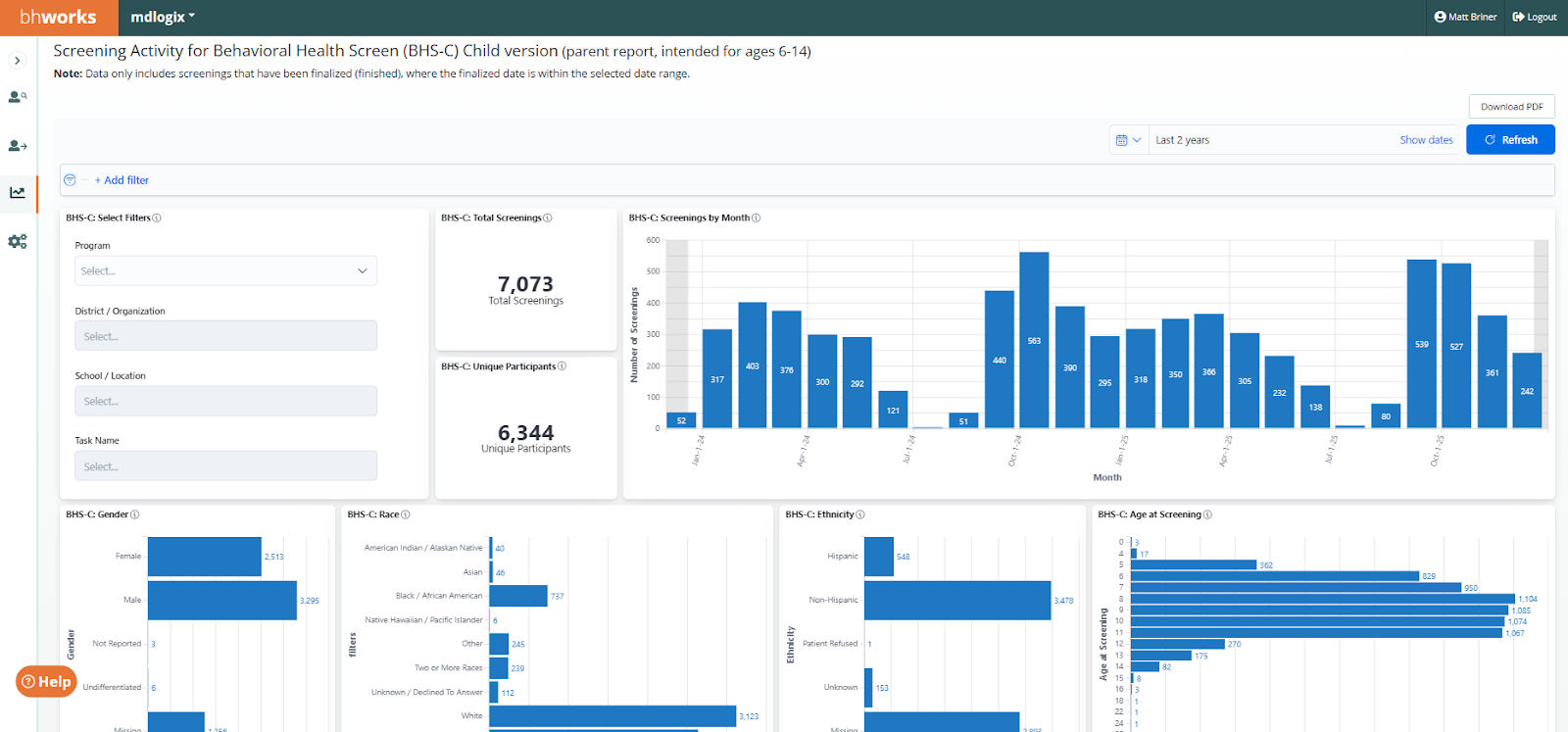Open the calendar date range picker
This screenshot has height=732, width=1568.
tap(1128, 140)
